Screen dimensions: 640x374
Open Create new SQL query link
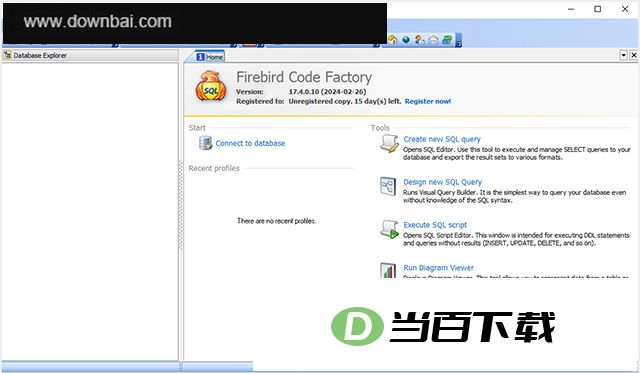coord(442,139)
